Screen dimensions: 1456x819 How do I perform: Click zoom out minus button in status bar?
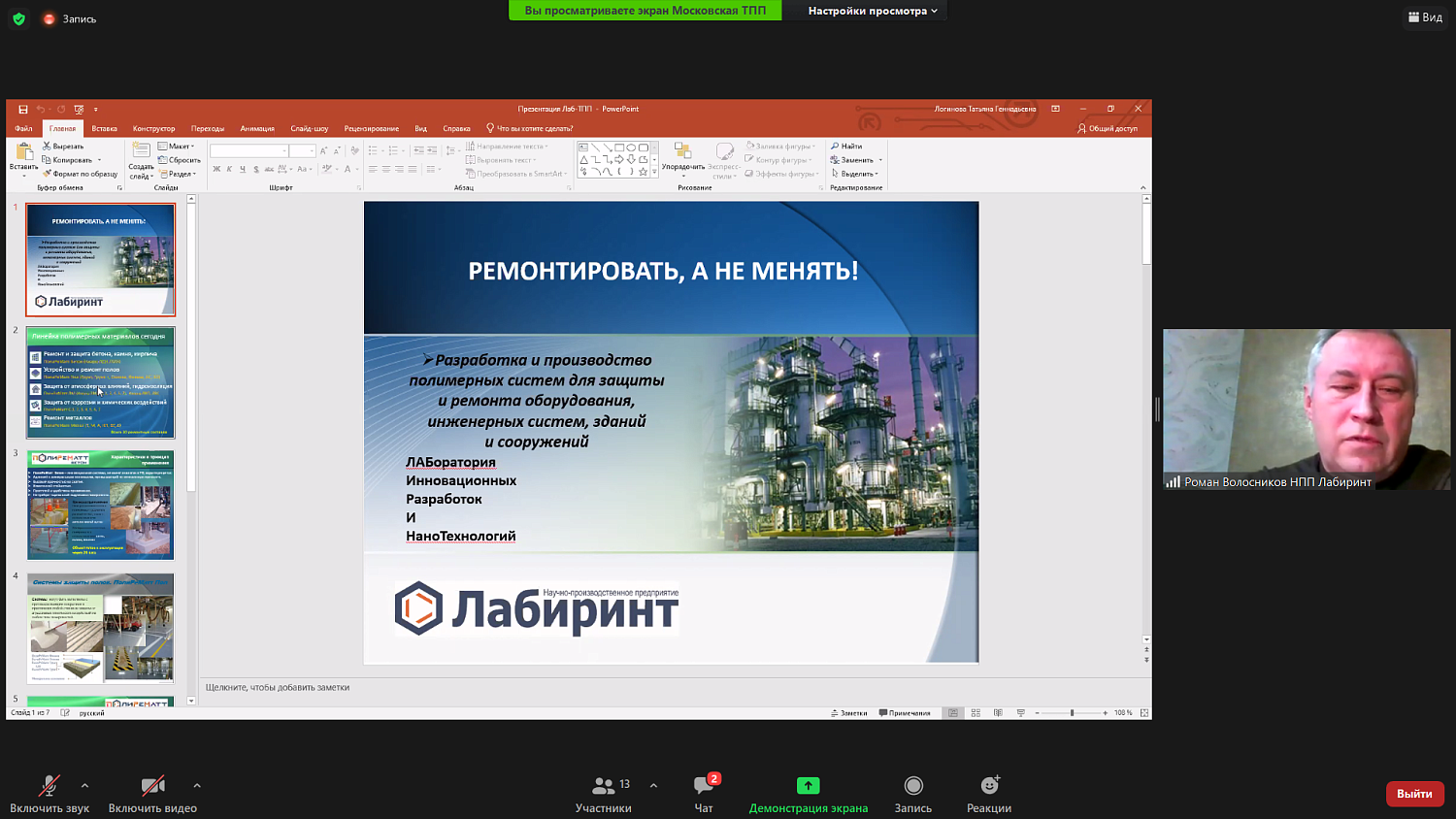tap(1038, 713)
